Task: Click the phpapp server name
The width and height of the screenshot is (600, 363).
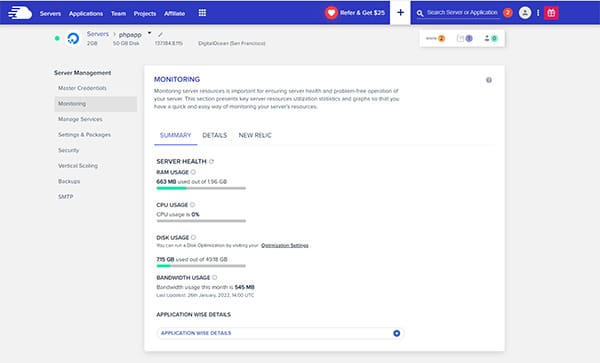Action: (x=130, y=35)
